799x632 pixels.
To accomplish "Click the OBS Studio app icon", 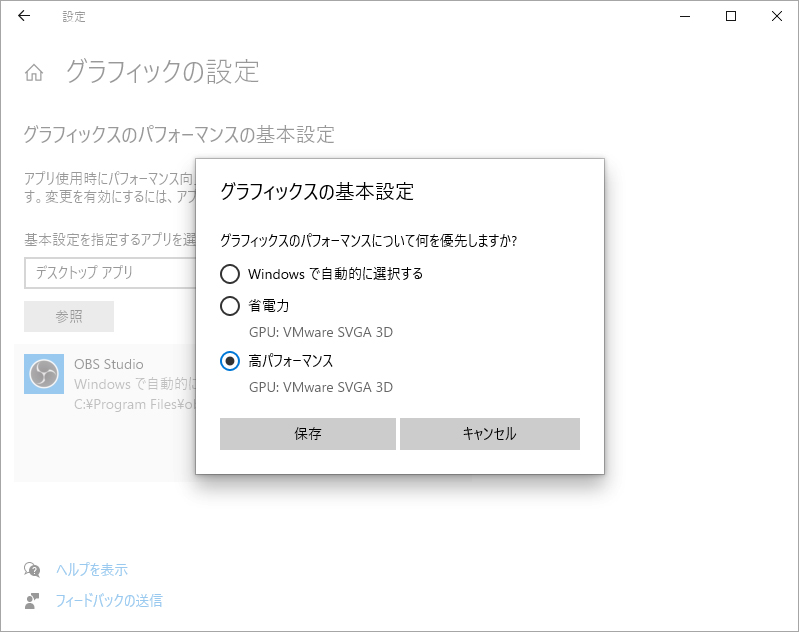I will 44,374.
